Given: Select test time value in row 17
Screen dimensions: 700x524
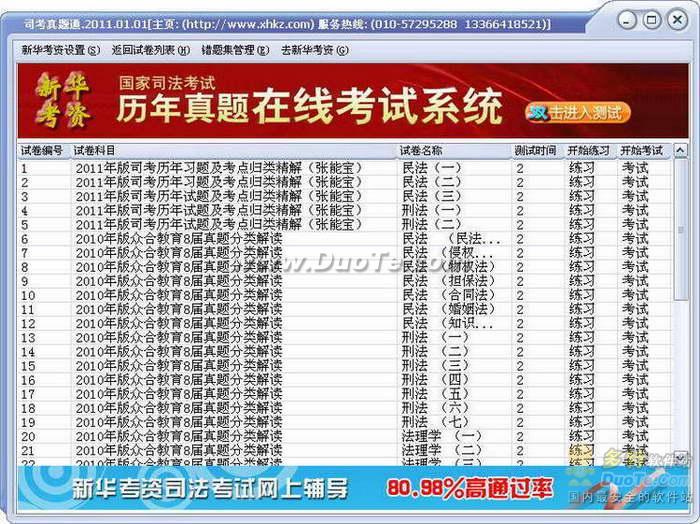Looking at the screenshot, I should (520, 394).
